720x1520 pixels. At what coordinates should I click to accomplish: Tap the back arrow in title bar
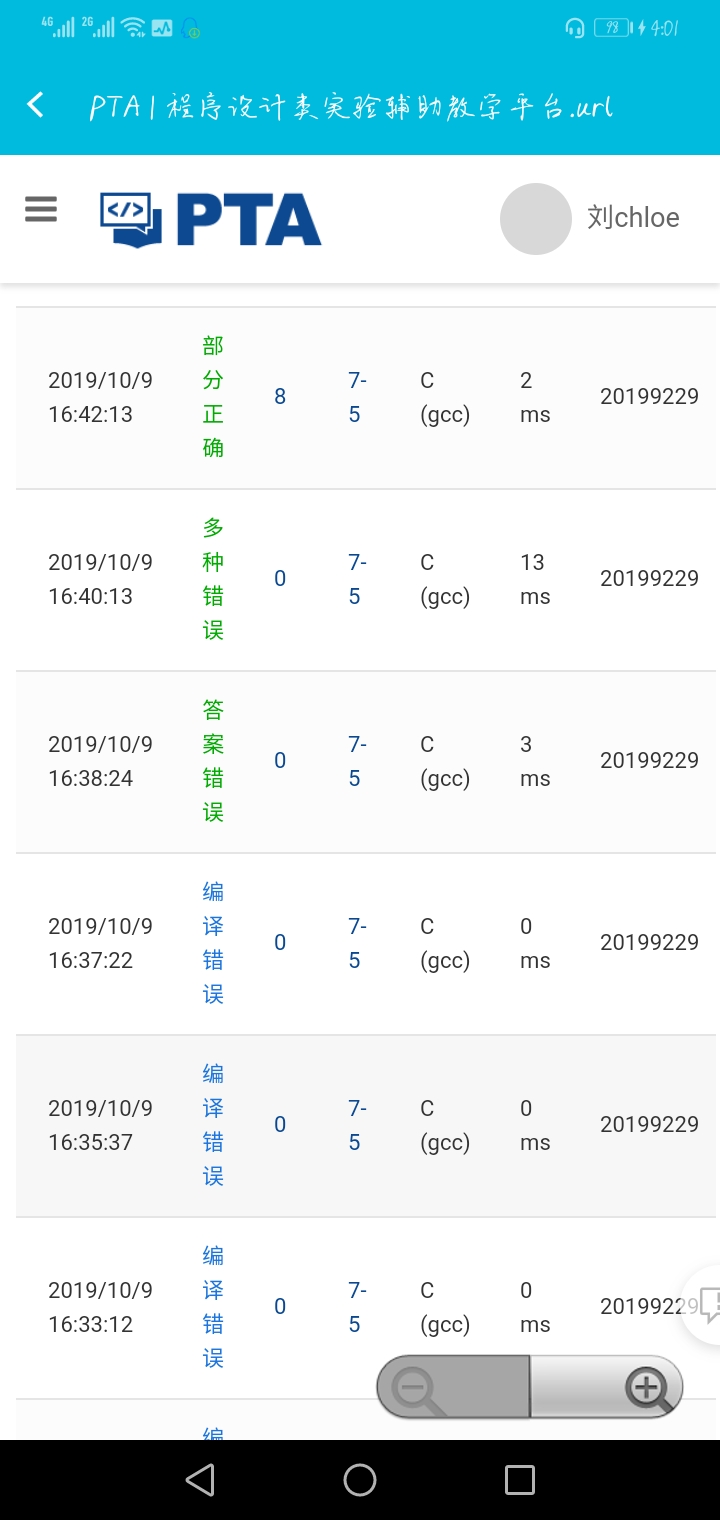coord(36,105)
